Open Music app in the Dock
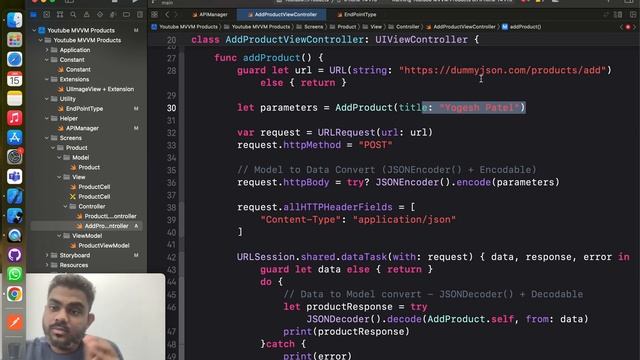The width and height of the screenshot is (640, 360). coord(14,118)
